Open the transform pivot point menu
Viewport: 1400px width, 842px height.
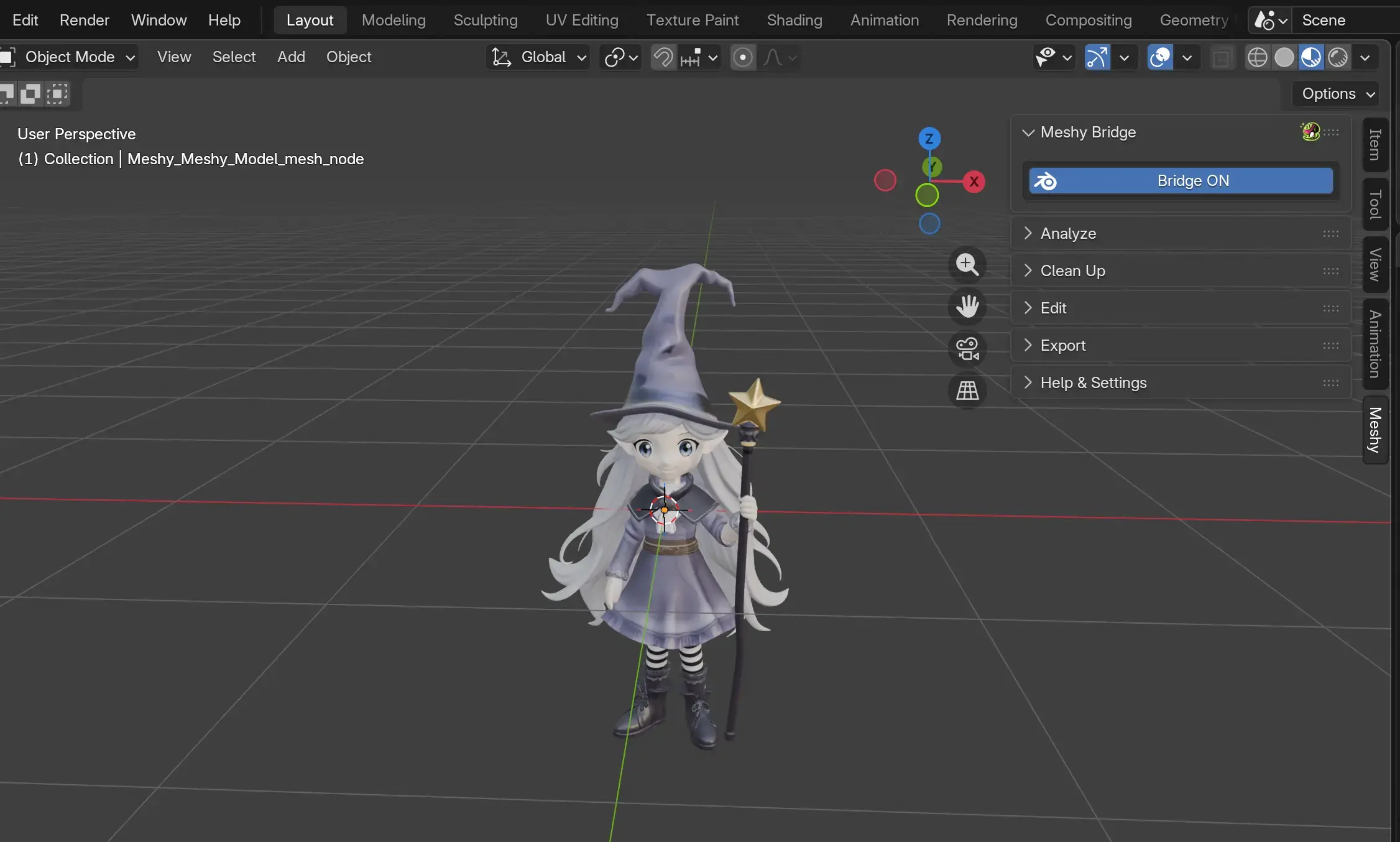(x=620, y=58)
